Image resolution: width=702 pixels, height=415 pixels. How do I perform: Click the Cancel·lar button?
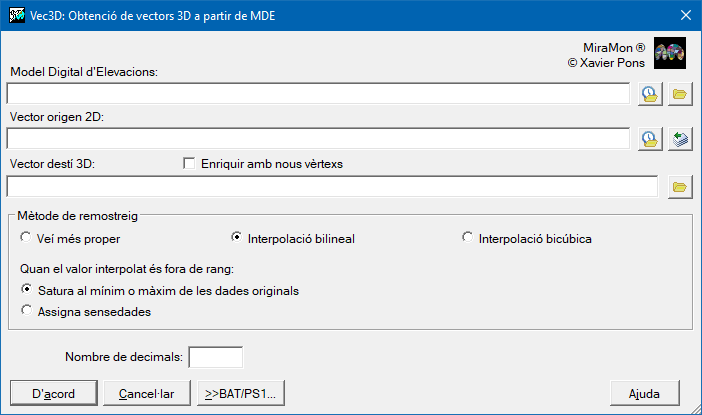pyautogui.click(x=146, y=392)
